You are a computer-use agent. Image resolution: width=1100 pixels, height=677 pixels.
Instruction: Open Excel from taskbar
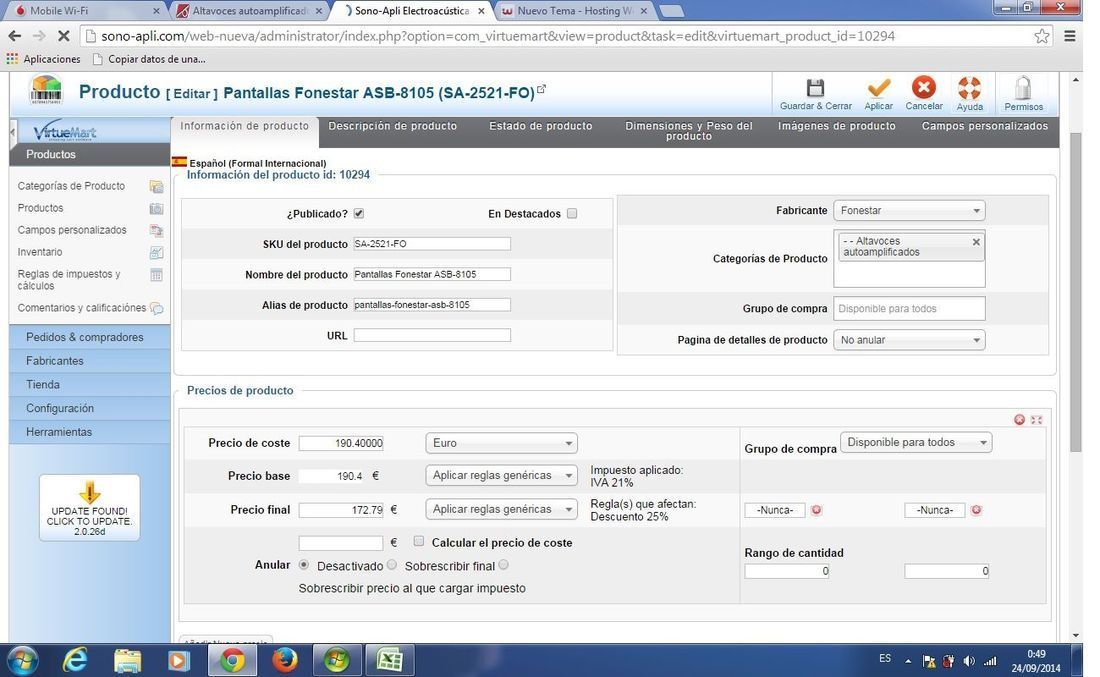pyautogui.click(x=389, y=660)
